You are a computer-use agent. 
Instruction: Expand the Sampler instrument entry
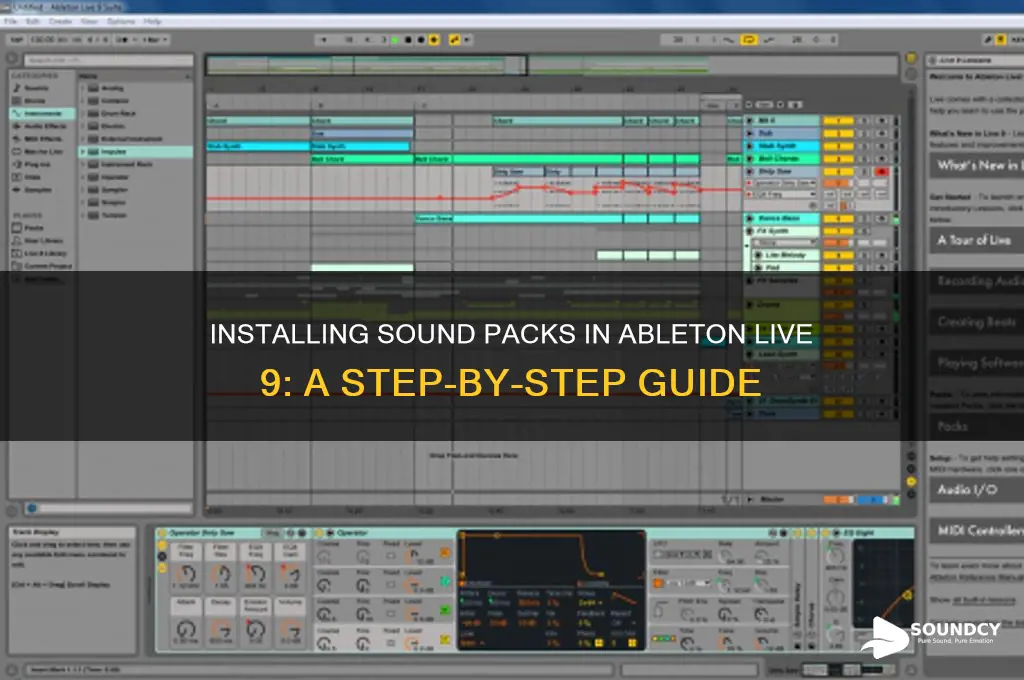(83, 189)
